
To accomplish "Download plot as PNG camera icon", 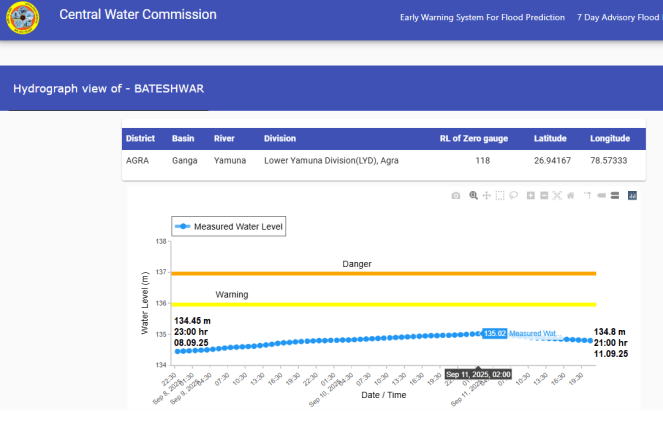I will point(456,196).
